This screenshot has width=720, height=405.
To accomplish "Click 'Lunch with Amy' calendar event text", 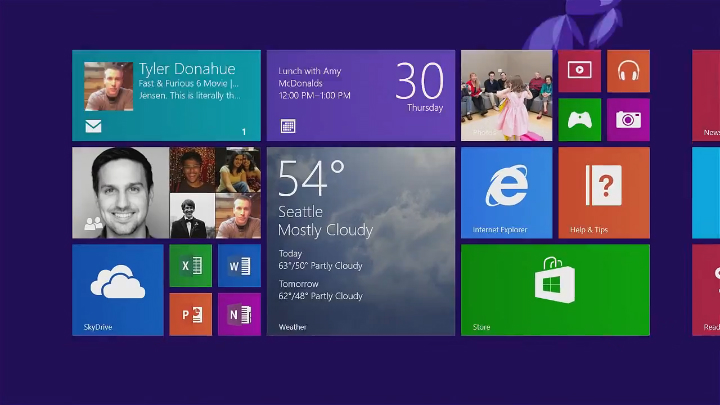I will click(309, 71).
